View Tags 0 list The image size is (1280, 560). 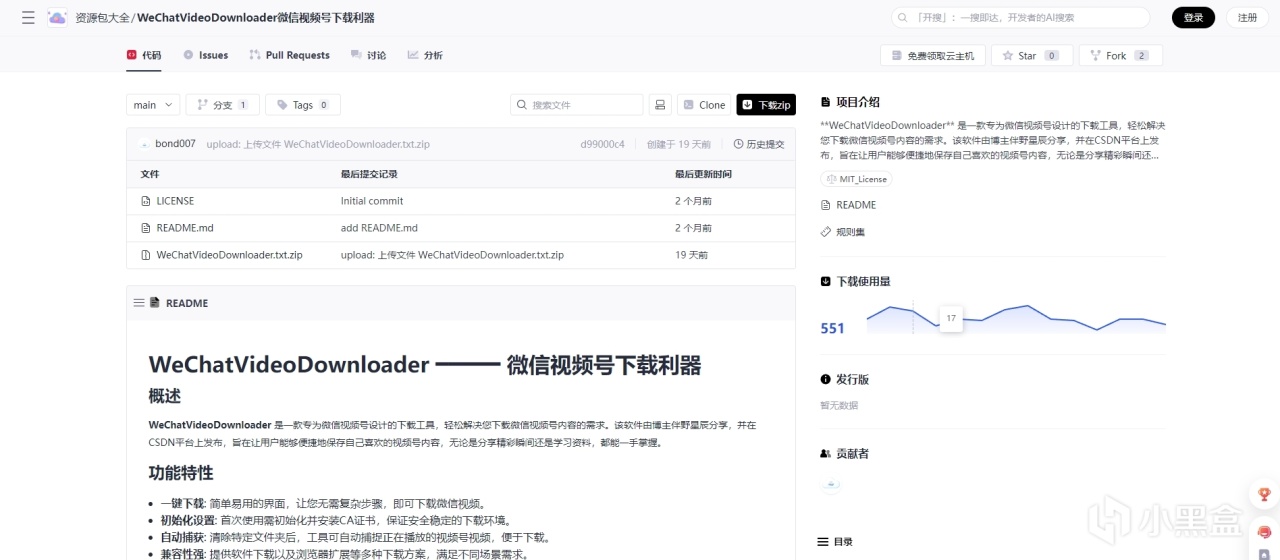pos(303,105)
